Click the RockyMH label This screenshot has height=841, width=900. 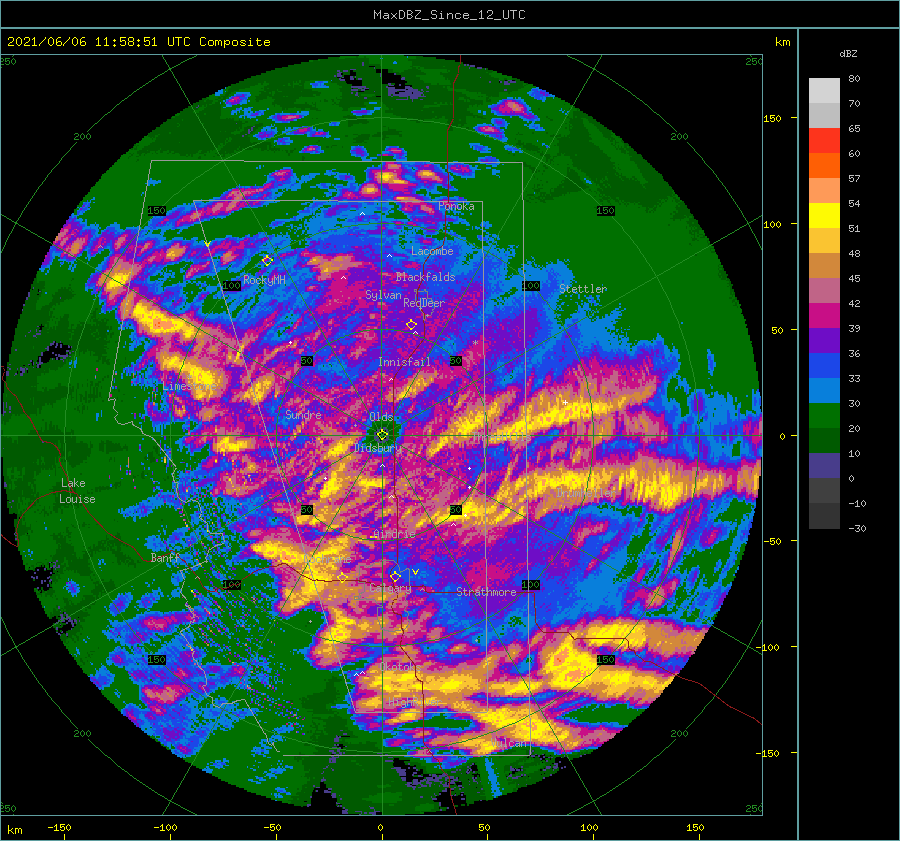[x=264, y=280]
